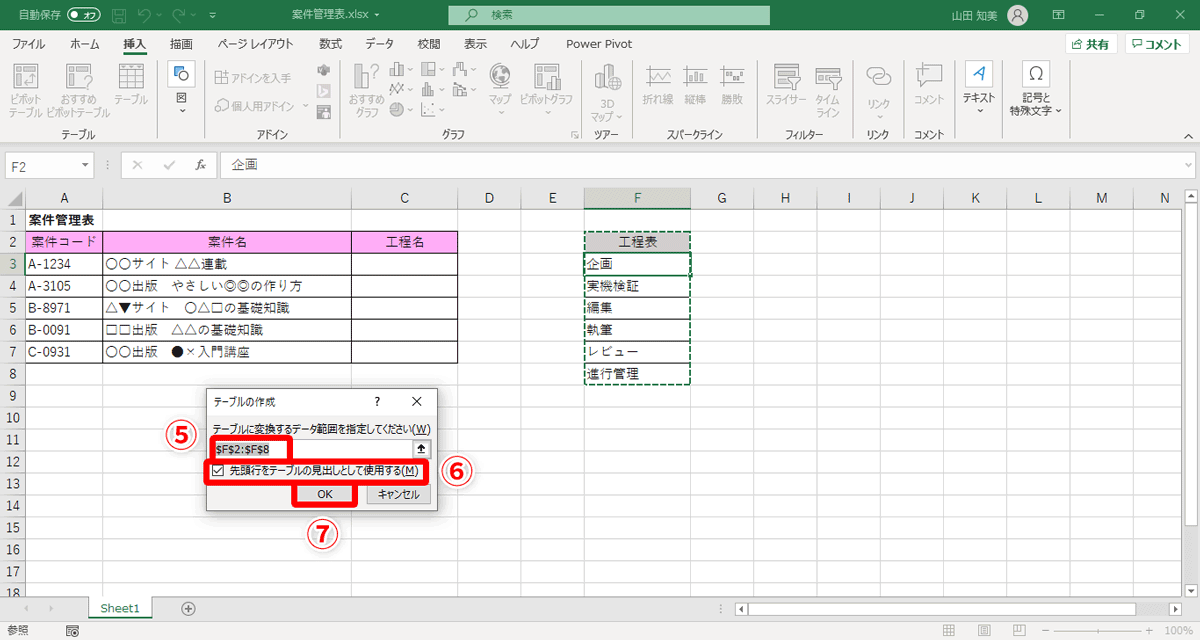Screen dimensions: 1200x640
Task: Click OK in the テーブルの作成 dialog
Action: (x=325, y=494)
